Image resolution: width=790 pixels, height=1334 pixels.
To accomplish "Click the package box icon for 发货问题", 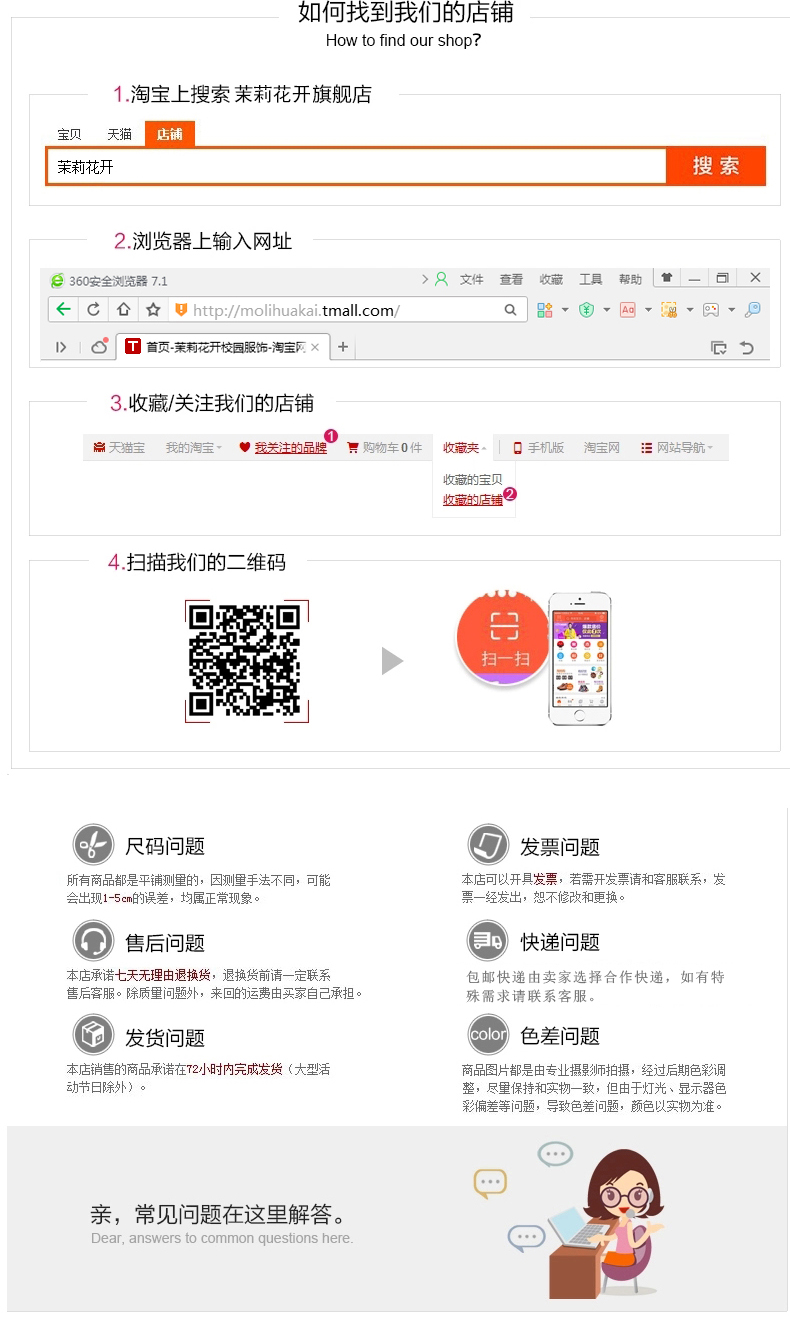I will click(93, 1035).
